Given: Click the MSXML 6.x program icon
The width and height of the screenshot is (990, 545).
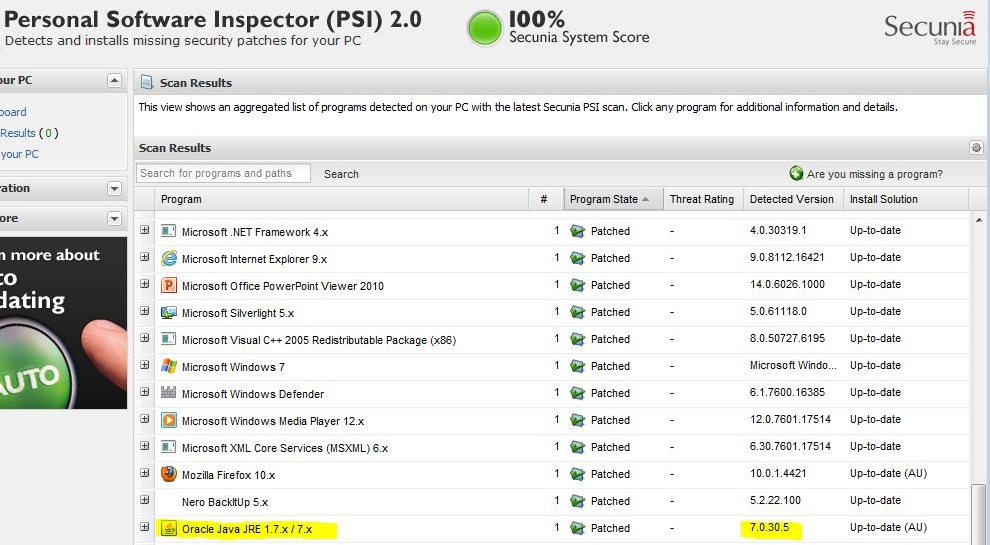Looking at the screenshot, I should [x=169, y=447].
